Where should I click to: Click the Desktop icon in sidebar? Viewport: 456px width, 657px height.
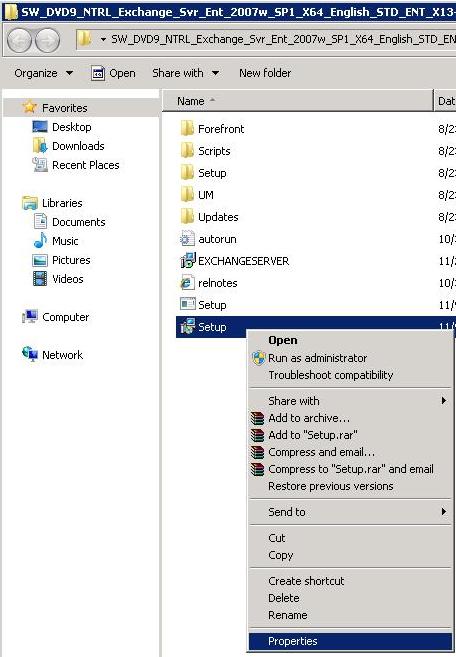[40, 127]
